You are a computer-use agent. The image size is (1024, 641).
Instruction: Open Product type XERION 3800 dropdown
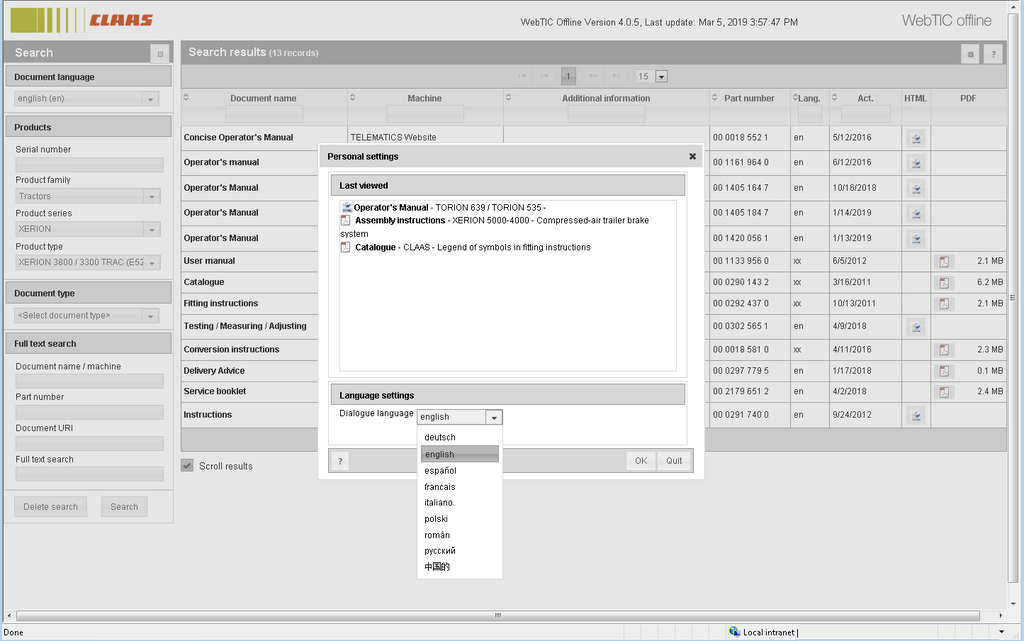coord(152,263)
